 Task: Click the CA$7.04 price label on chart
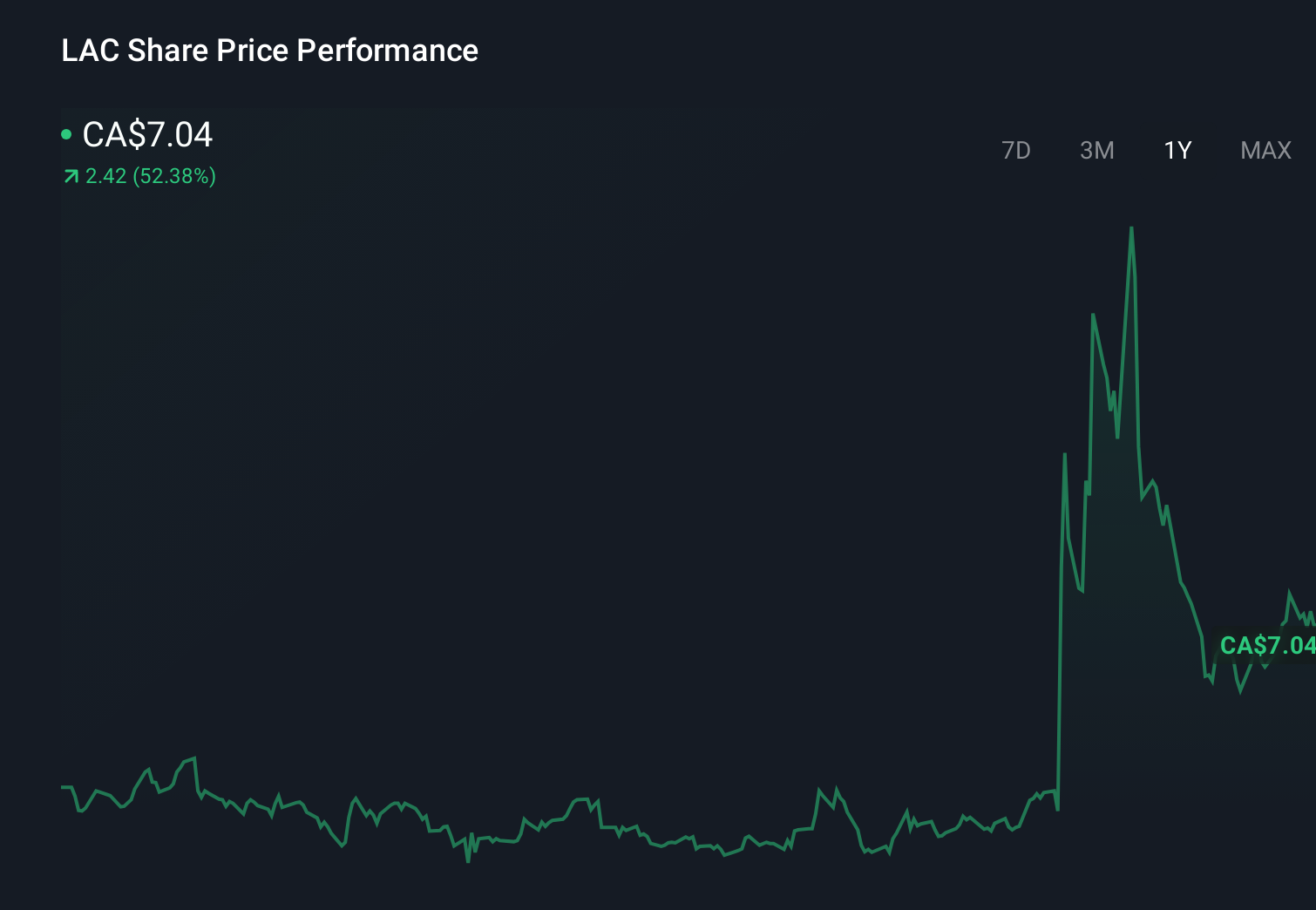pos(1268,646)
